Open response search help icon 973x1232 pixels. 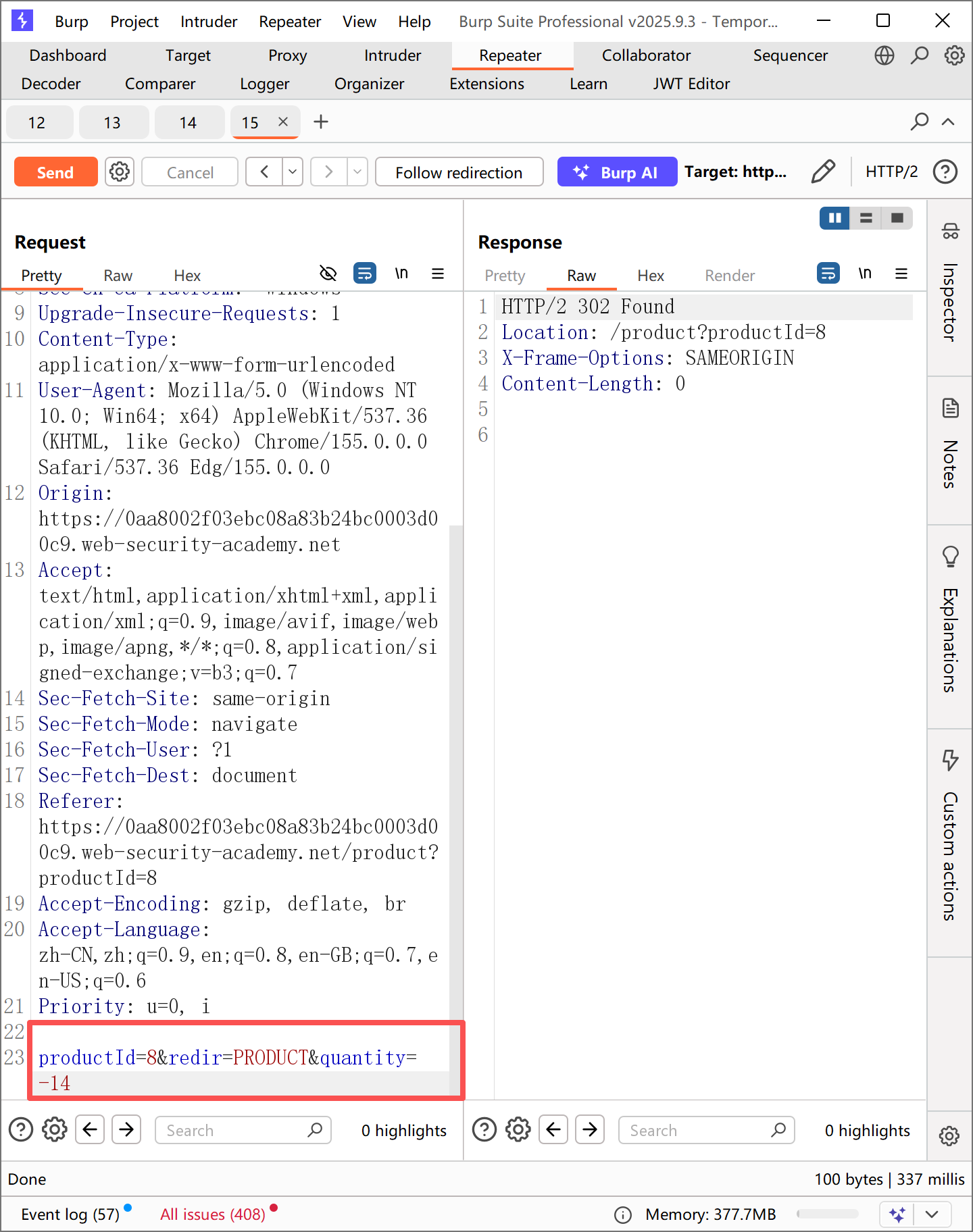(484, 1129)
